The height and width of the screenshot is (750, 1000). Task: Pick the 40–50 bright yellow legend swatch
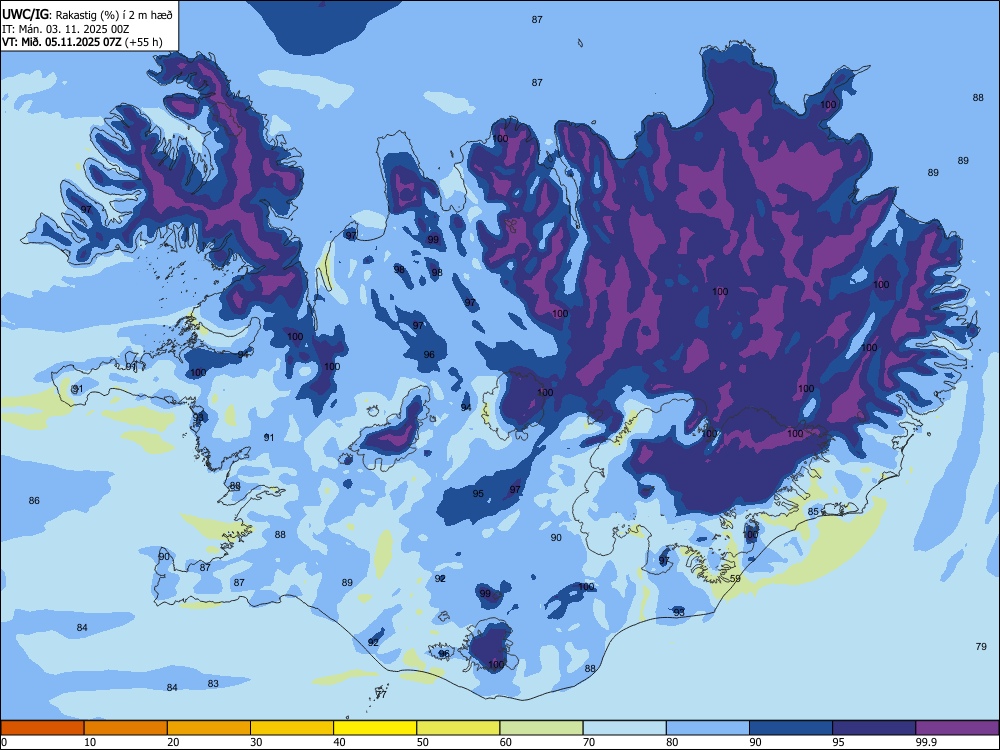[375, 728]
